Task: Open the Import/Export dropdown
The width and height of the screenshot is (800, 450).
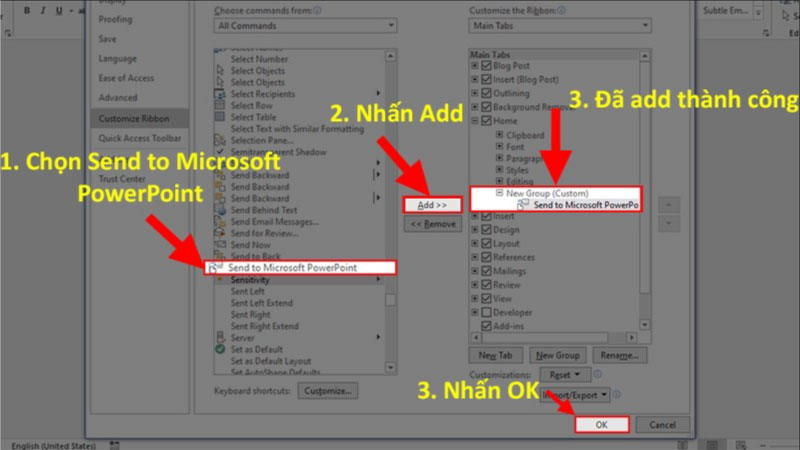Action: tap(575, 394)
